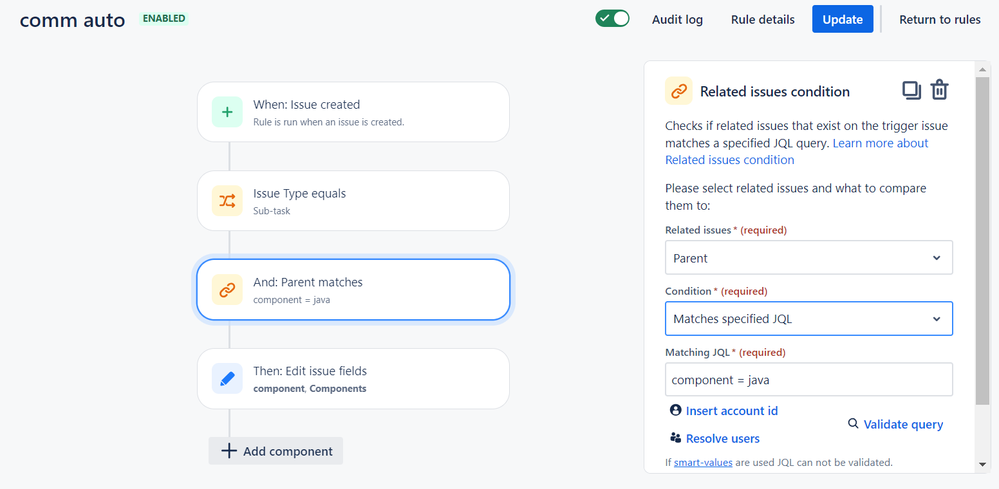Click the magnifier icon beside Validate query
Image resolution: width=999 pixels, height=489 pixels.
tap(853, 424)
